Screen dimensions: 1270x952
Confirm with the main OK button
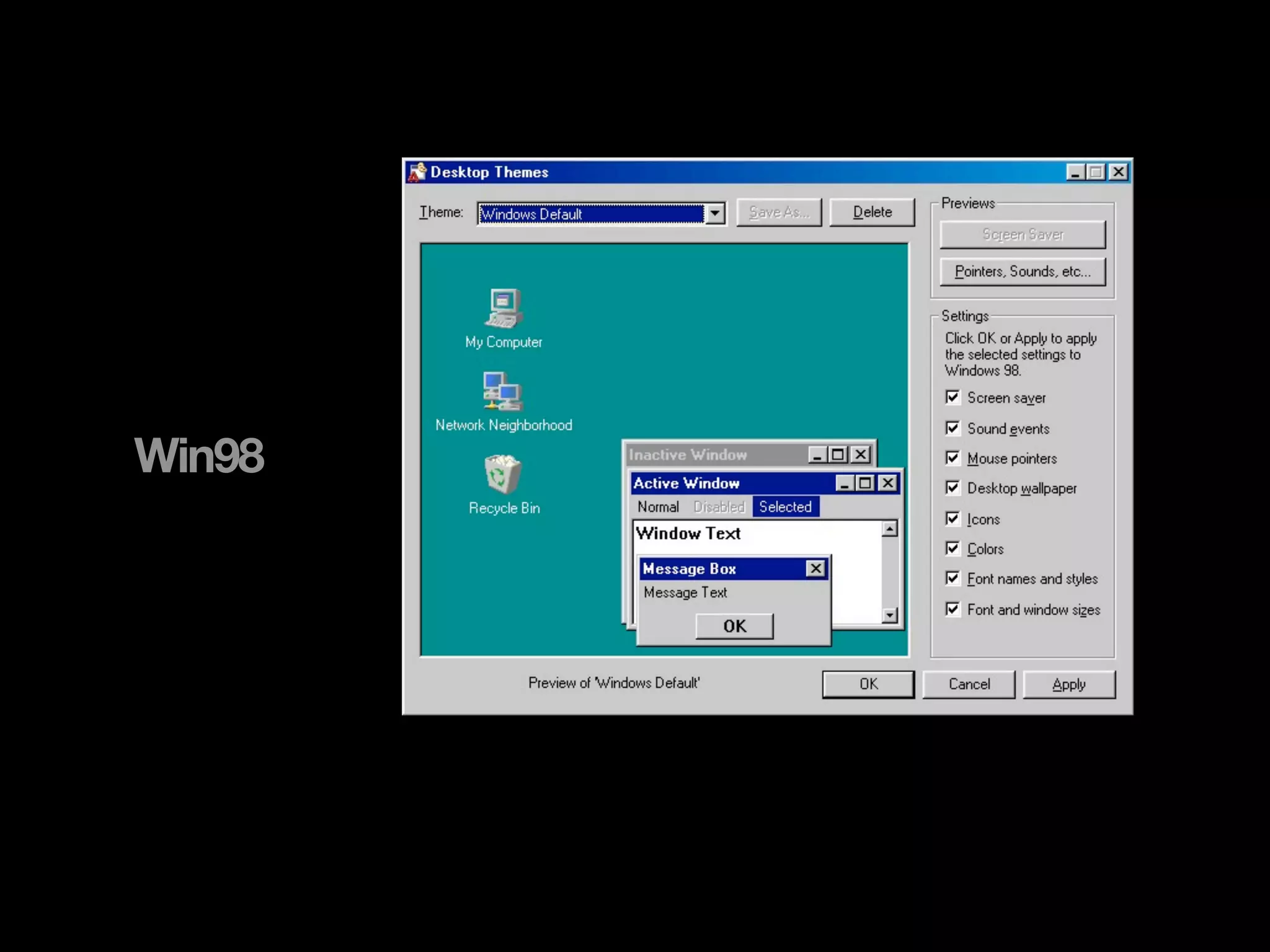[868, 684]
